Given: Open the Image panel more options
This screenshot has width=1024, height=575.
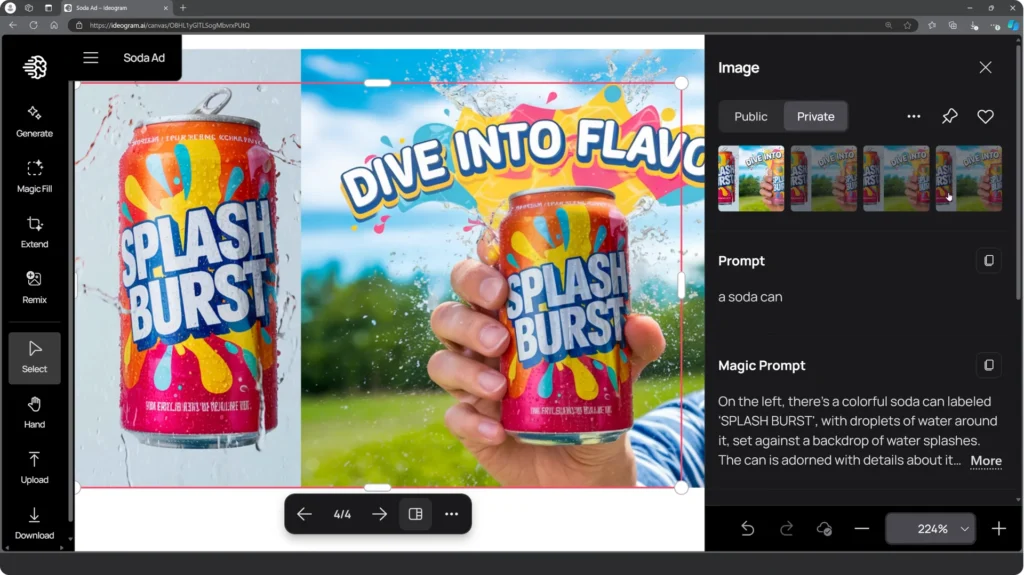Looking at the screenshot, I should (x=914, y=116).
